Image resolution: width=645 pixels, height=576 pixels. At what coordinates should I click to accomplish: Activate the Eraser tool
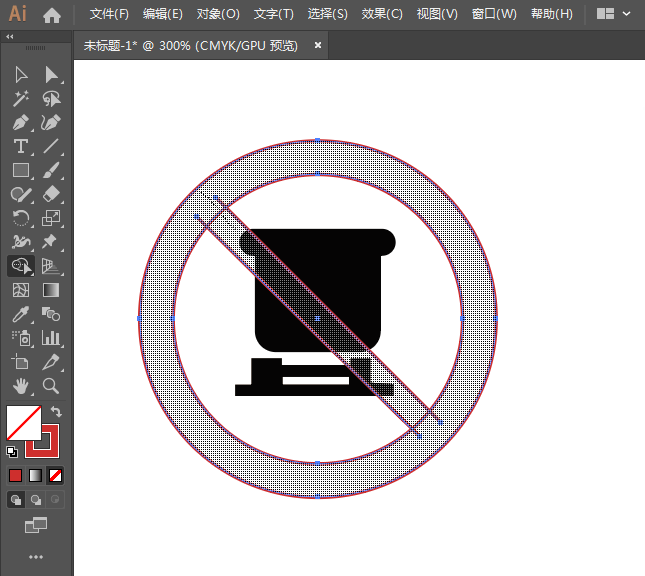point(51,194)
